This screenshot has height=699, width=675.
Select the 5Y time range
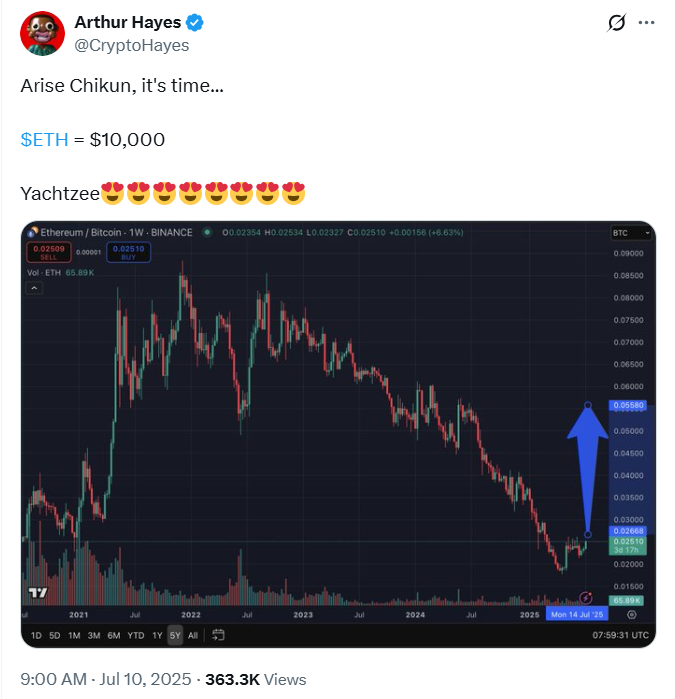175,635
